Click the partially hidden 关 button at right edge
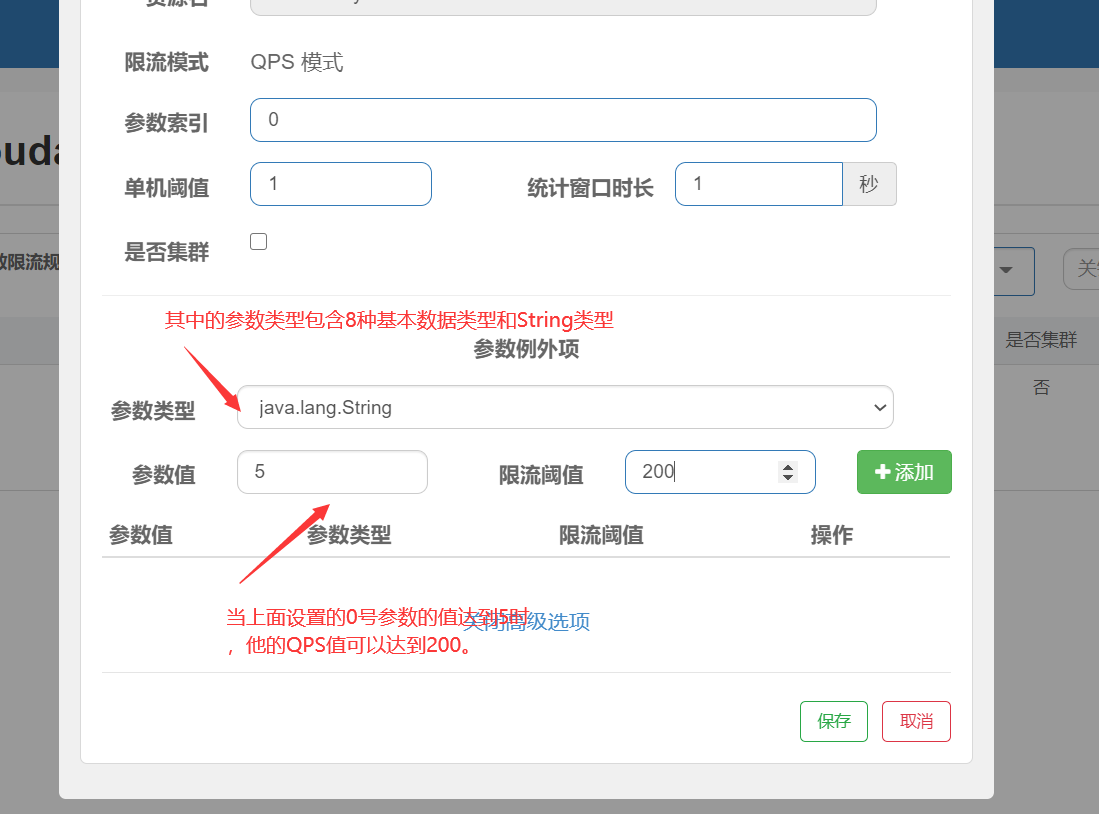1099x814 pixels. 1081,269
